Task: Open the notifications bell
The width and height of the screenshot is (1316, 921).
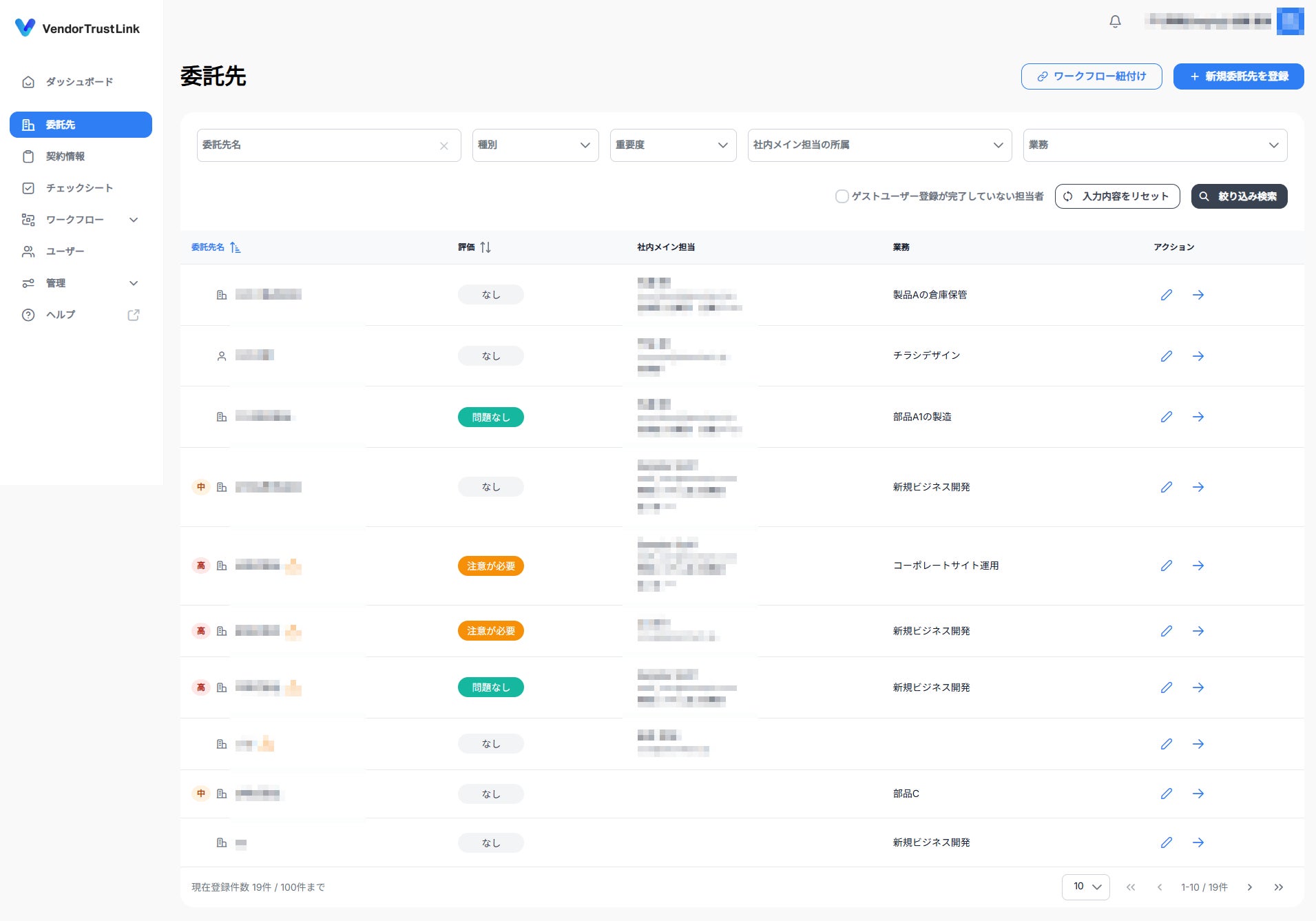Action: [1115, 21]
